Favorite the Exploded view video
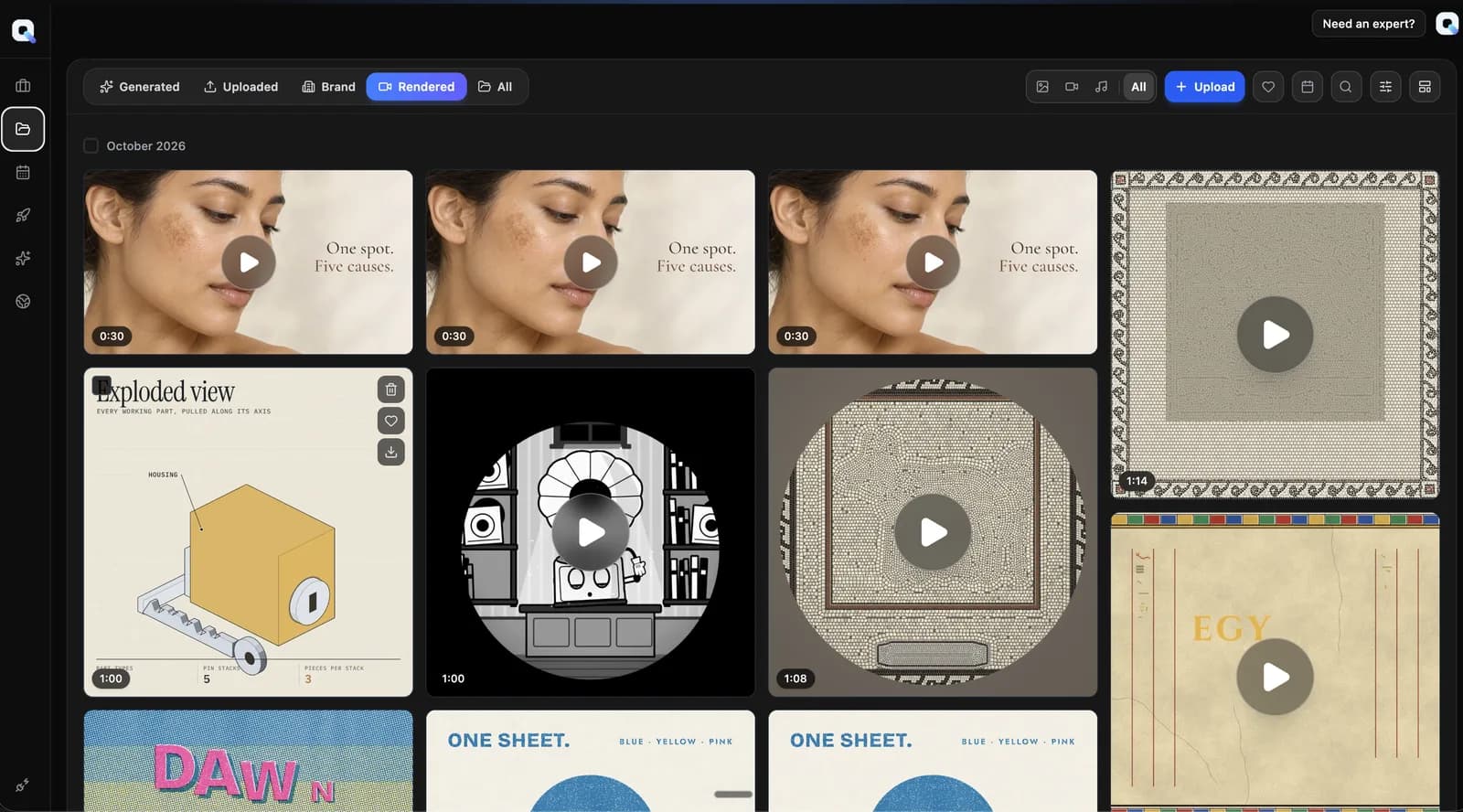Viewport: 1463px width, 812px height. click(390, 421)
